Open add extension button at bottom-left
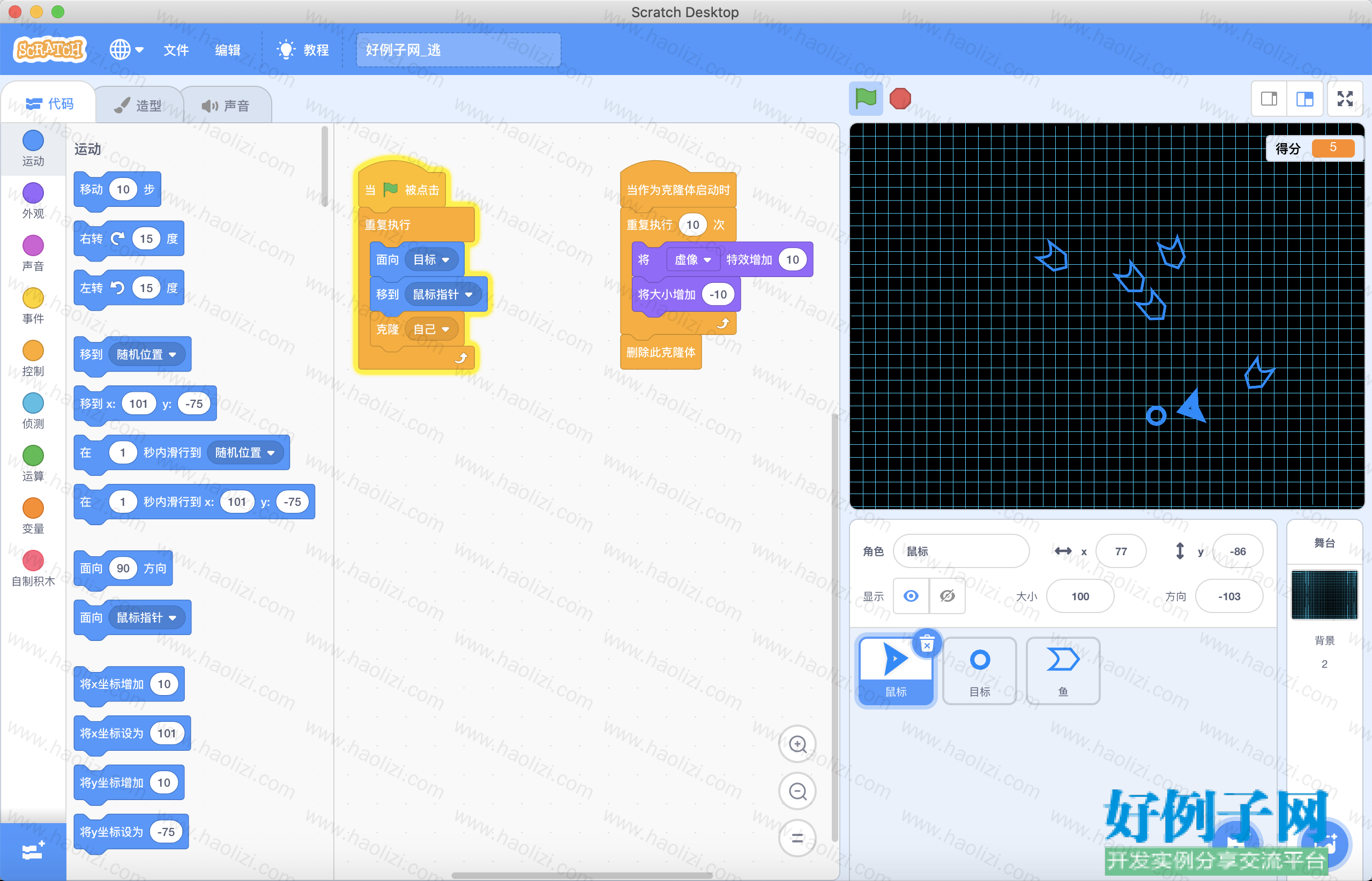The width and height of the screenshot is (1372, 881). (33, 851)
